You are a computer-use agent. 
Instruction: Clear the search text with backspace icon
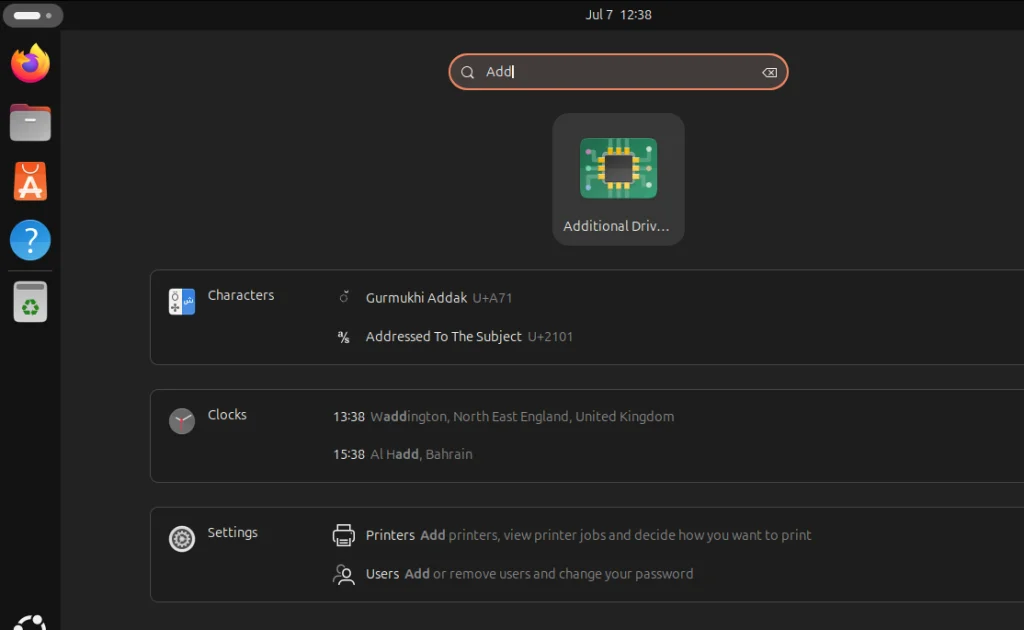(x=769, y=72)
